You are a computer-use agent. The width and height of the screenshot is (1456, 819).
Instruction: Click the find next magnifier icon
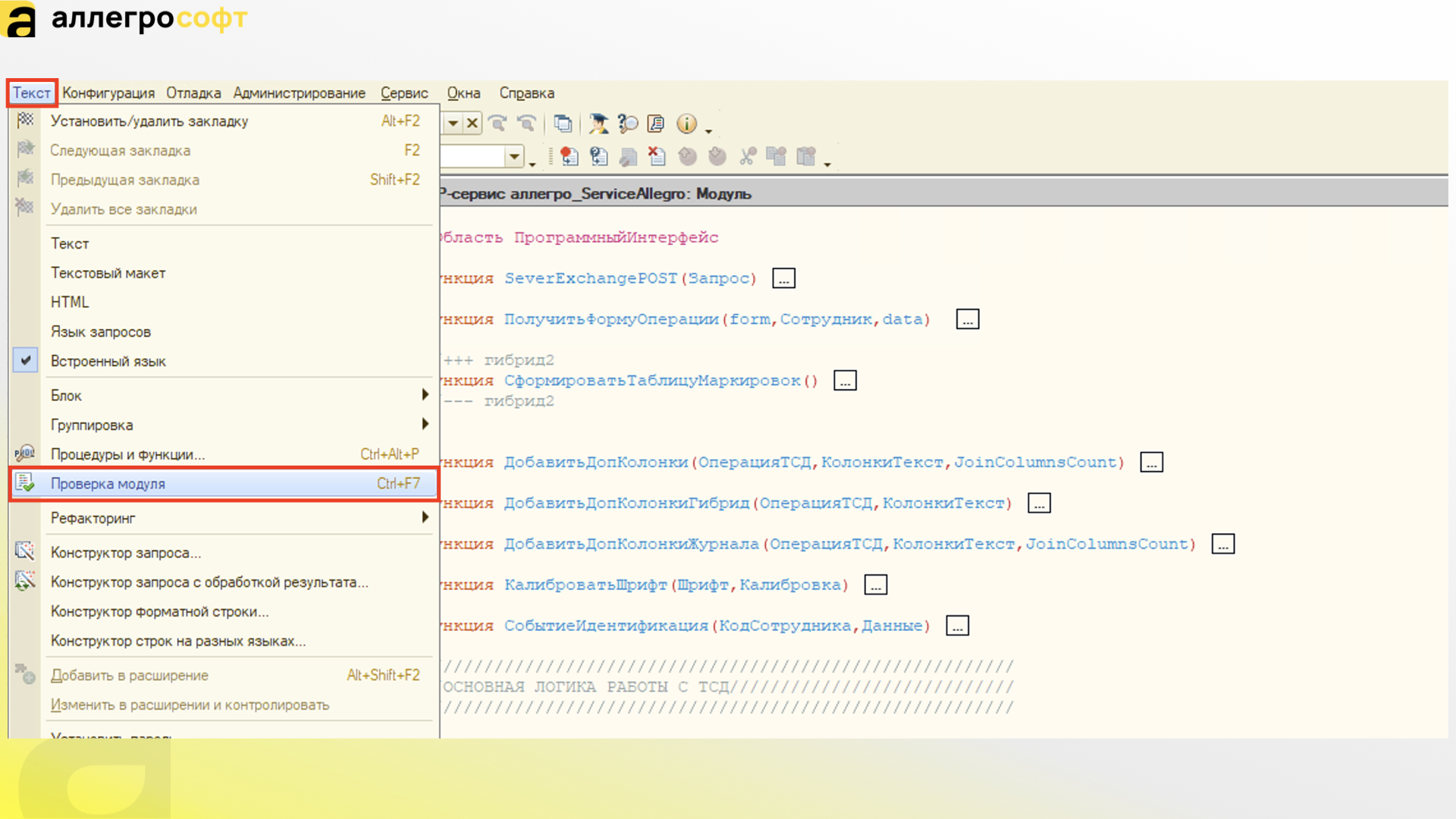tap(497, 123)
